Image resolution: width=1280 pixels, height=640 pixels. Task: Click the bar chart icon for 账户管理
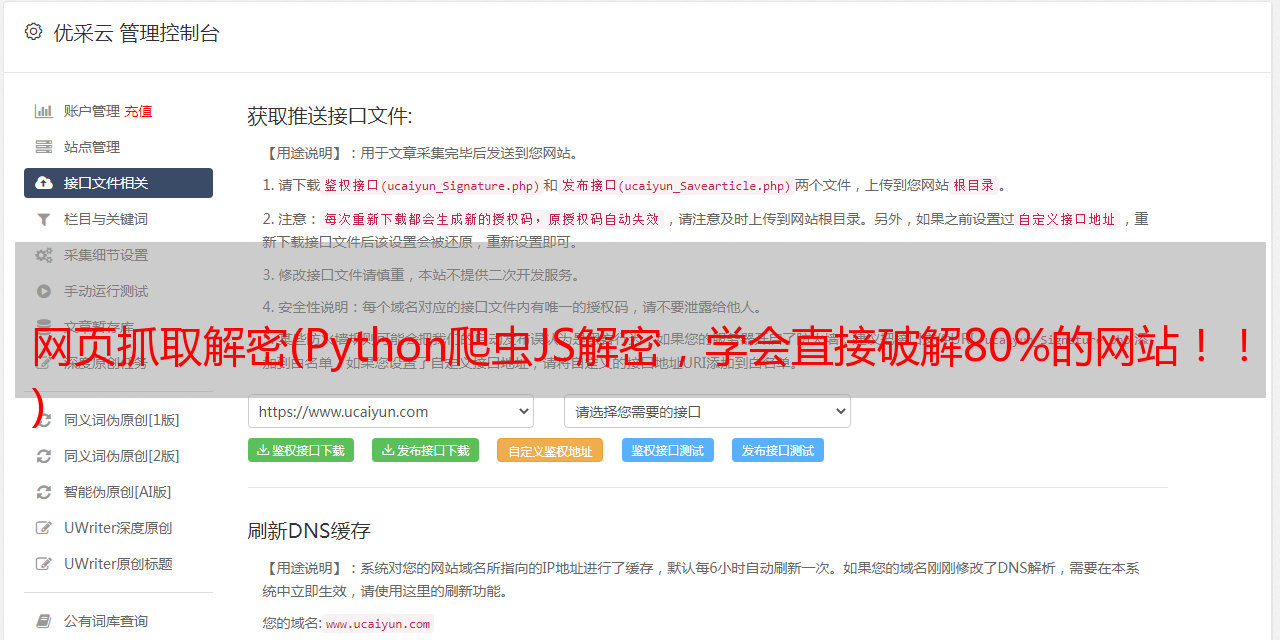[x=44, y=111]
